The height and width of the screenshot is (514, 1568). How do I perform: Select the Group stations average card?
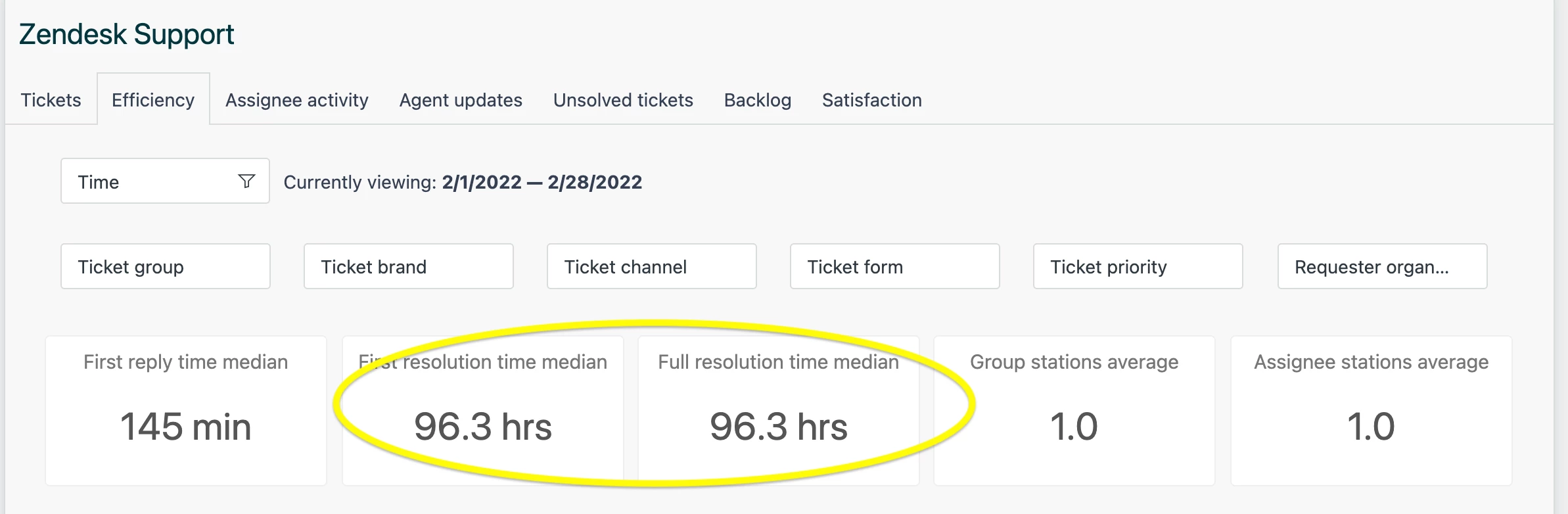pyautogui.click(x=1074, y=411)
